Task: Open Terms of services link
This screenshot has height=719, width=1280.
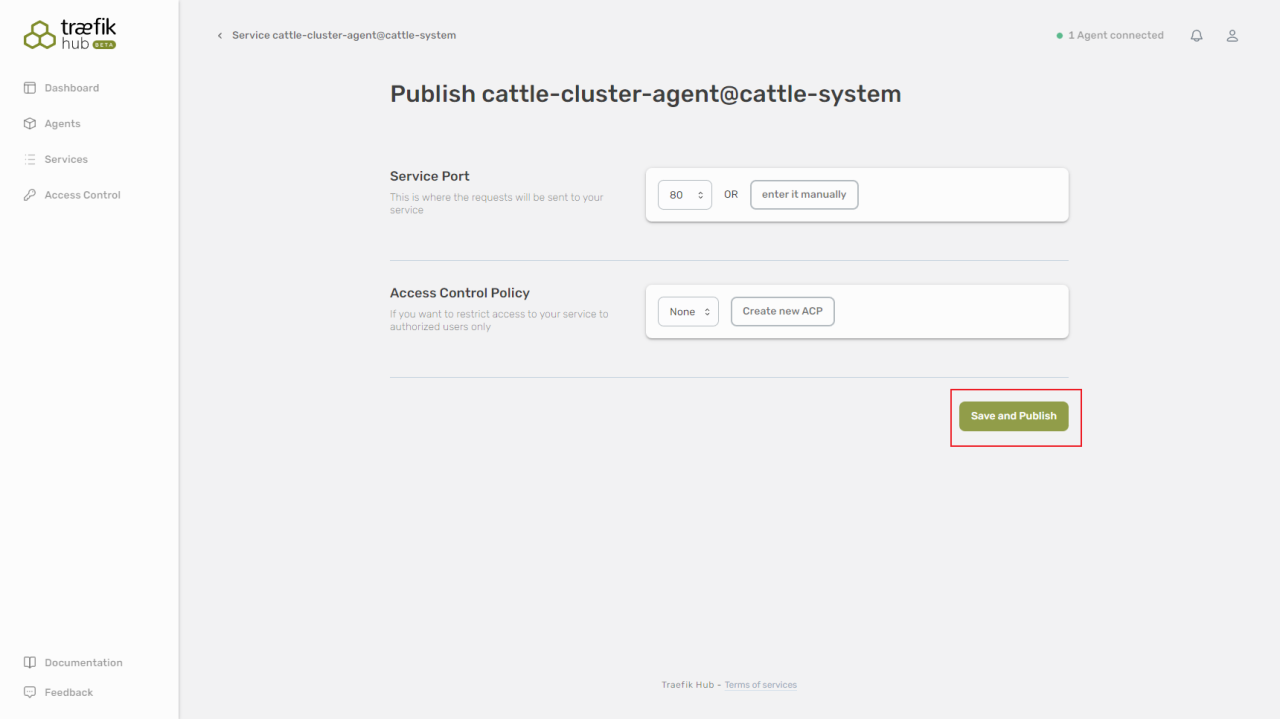Action: [761, 685]
